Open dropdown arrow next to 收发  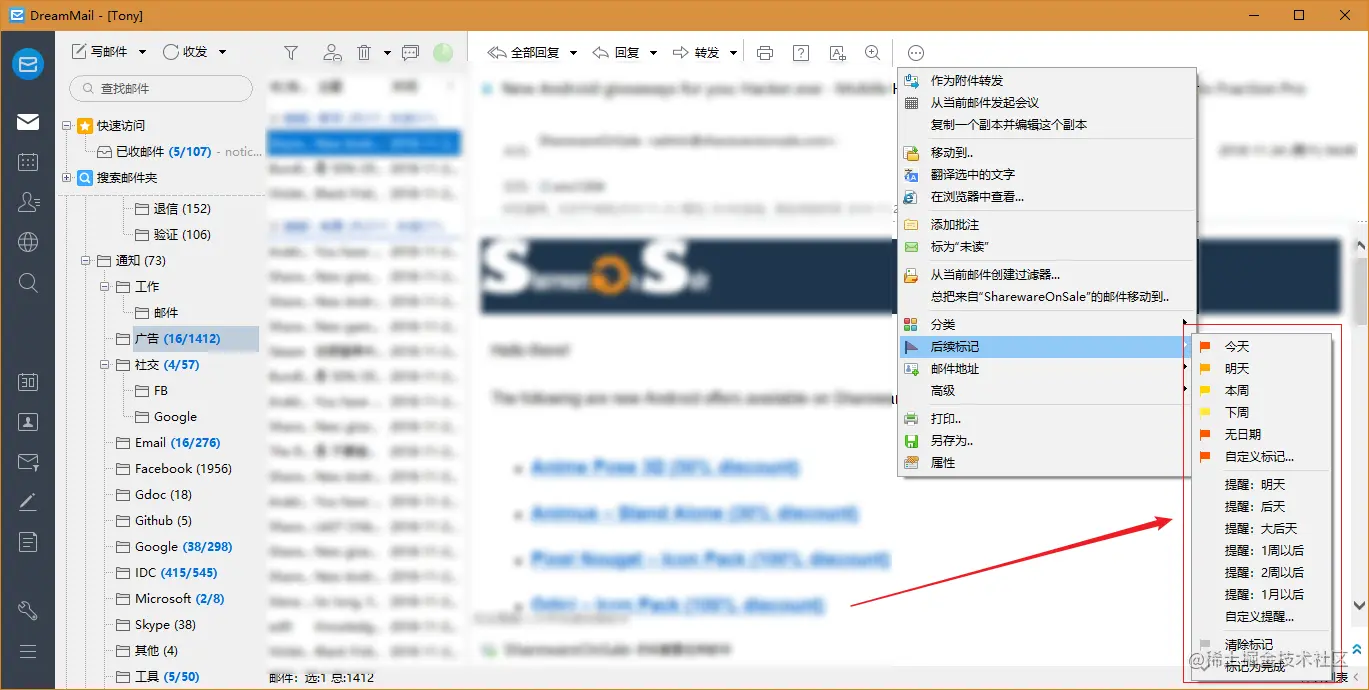(x=222, y=52)
